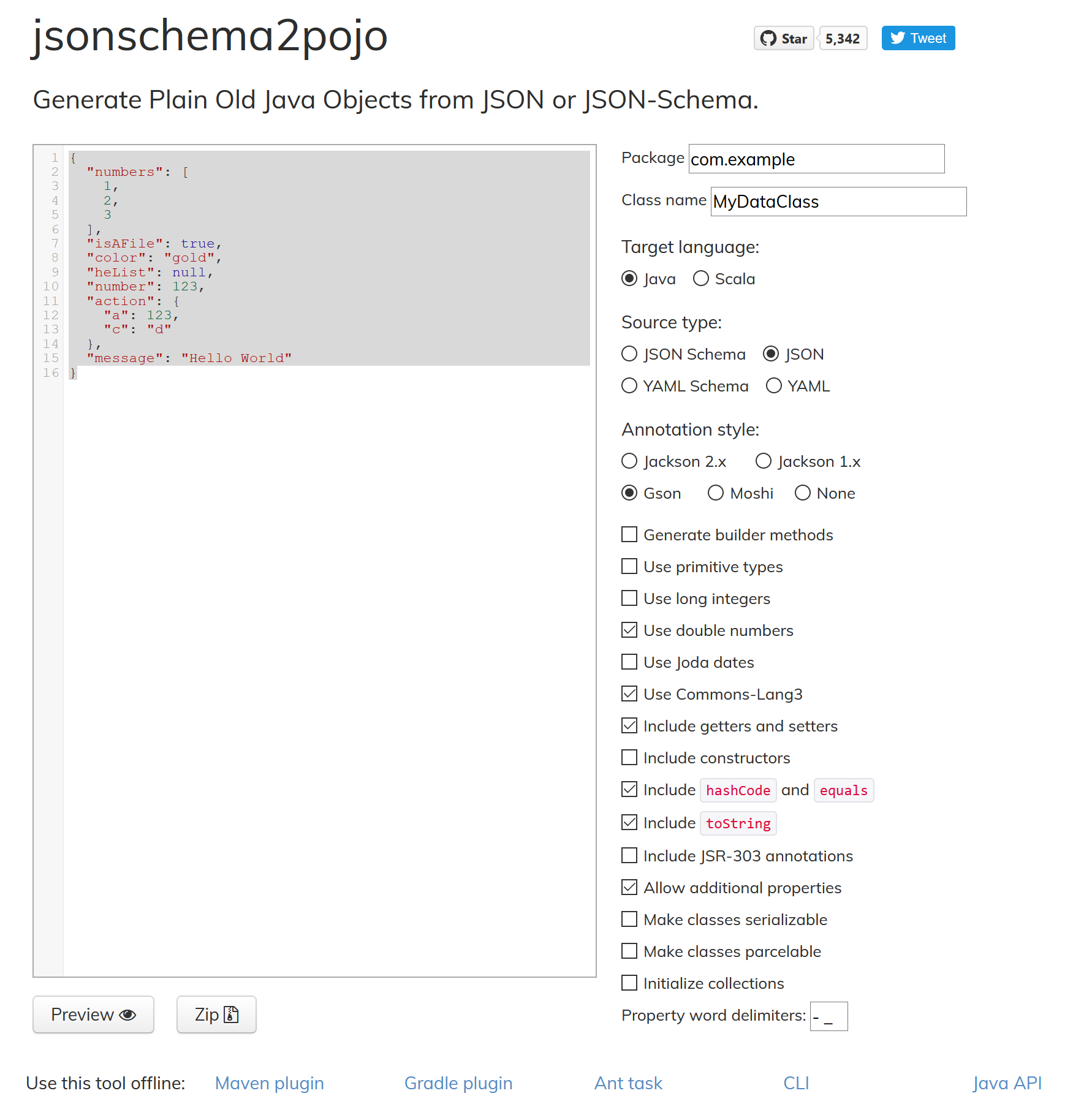Disable Use double numbers checkbox
1092x1115 pixels.
pos(629,630)
